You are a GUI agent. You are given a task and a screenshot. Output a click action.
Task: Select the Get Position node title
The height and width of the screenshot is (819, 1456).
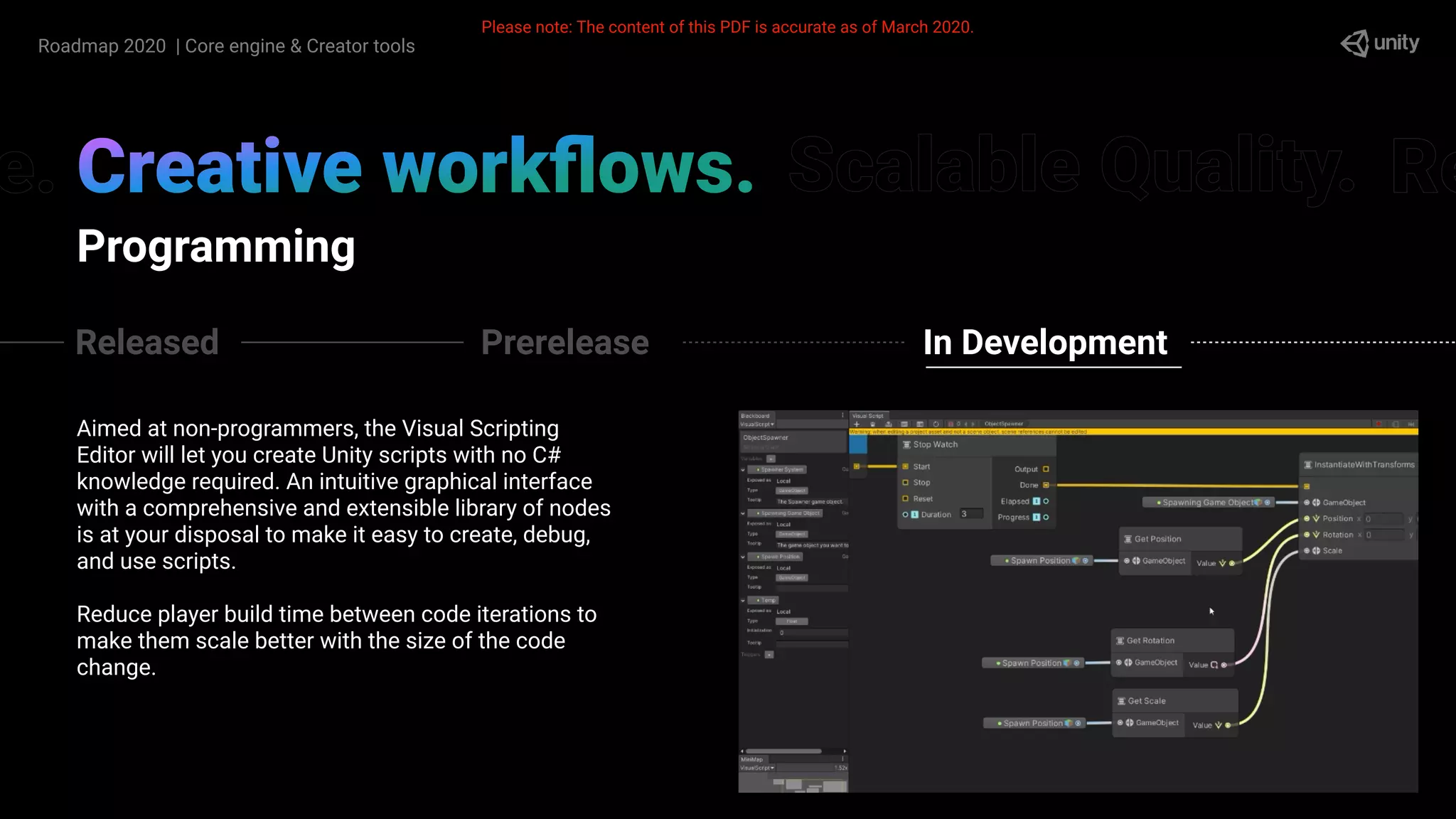1157,539
